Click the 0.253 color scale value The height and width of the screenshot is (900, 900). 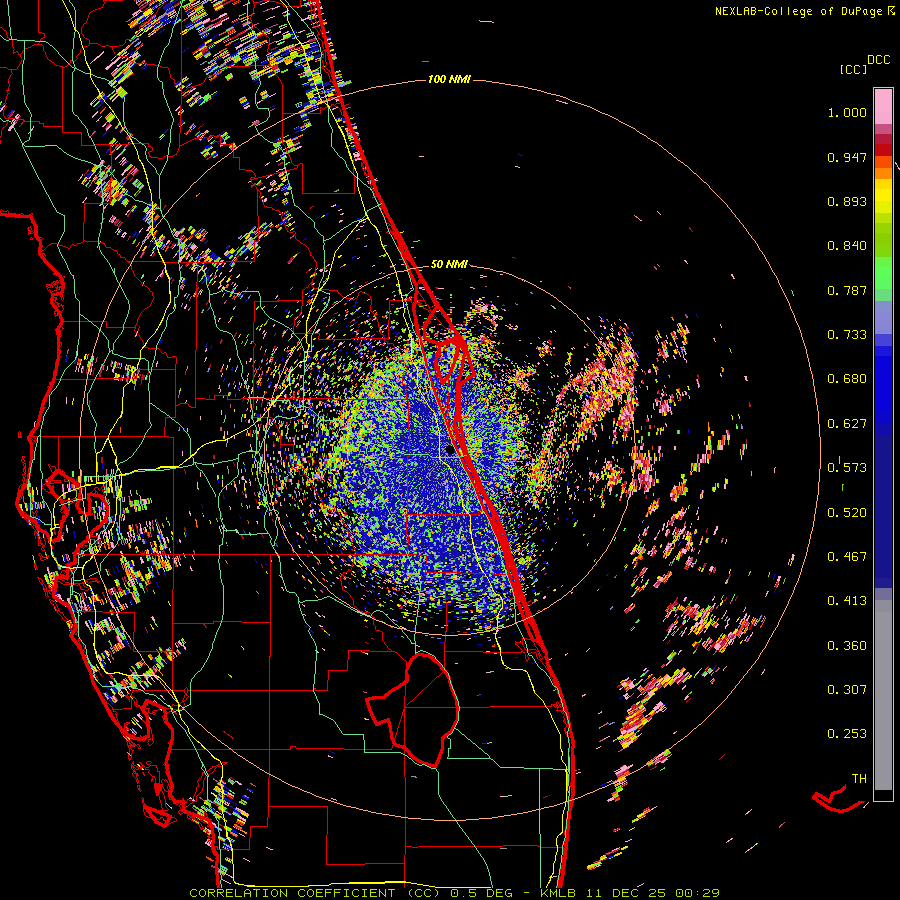coord(847,734)
